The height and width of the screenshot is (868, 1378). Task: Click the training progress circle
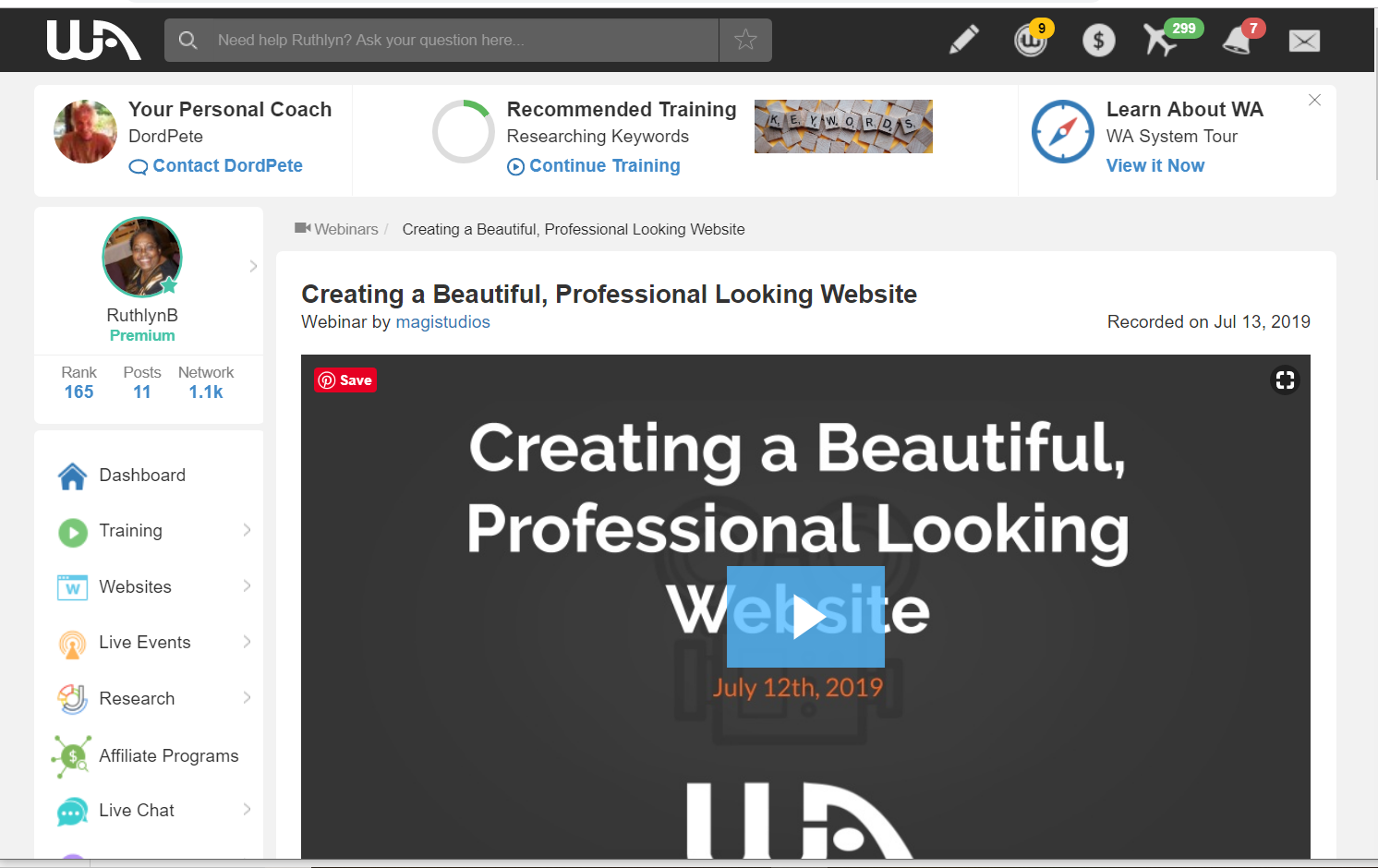(464, 132)
